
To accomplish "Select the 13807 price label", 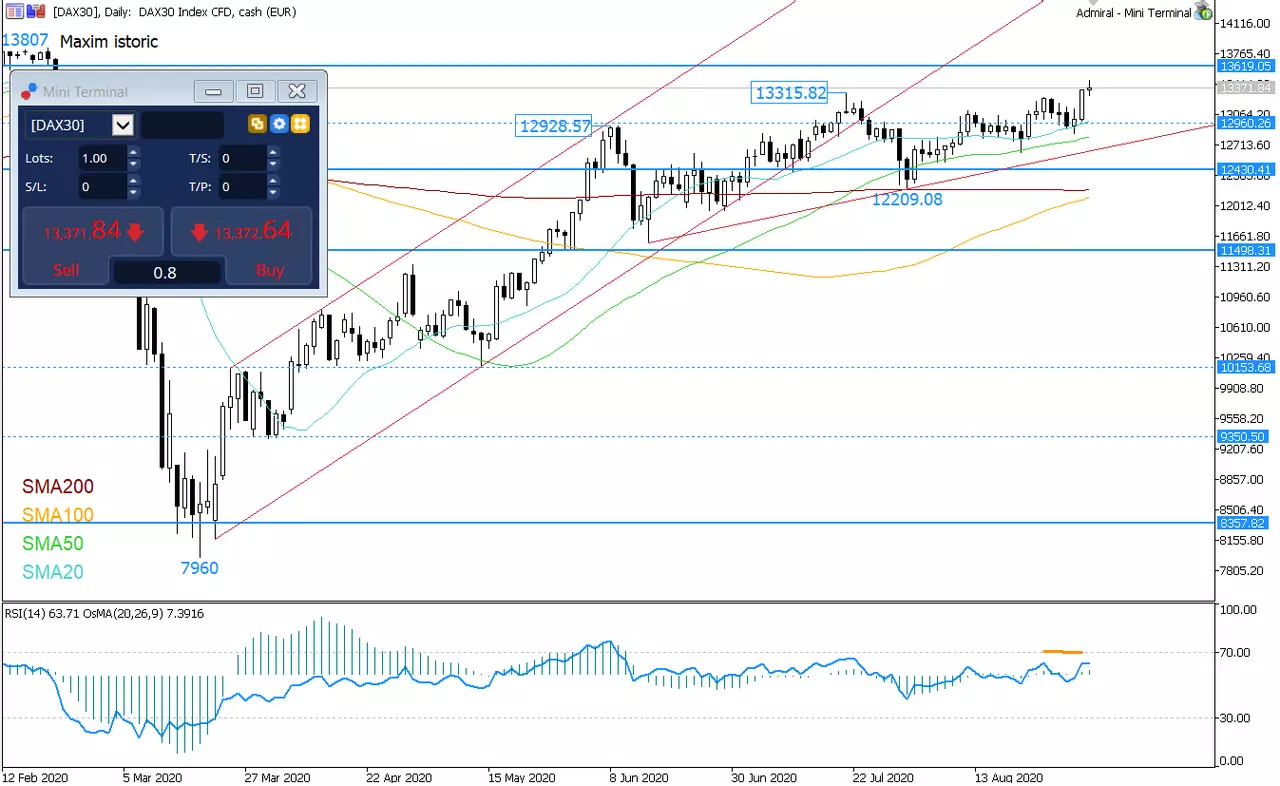I will [x=25, y=41].
